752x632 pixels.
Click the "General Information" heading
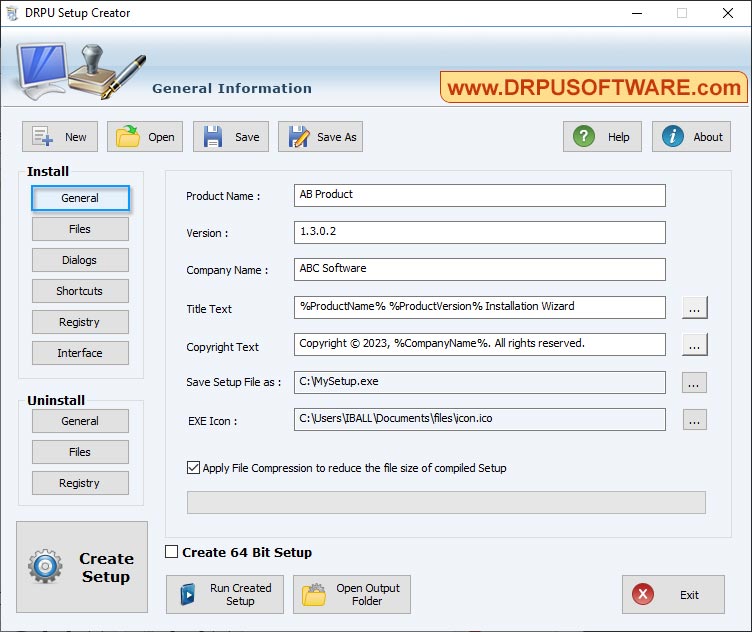click(x=232, y=88)
